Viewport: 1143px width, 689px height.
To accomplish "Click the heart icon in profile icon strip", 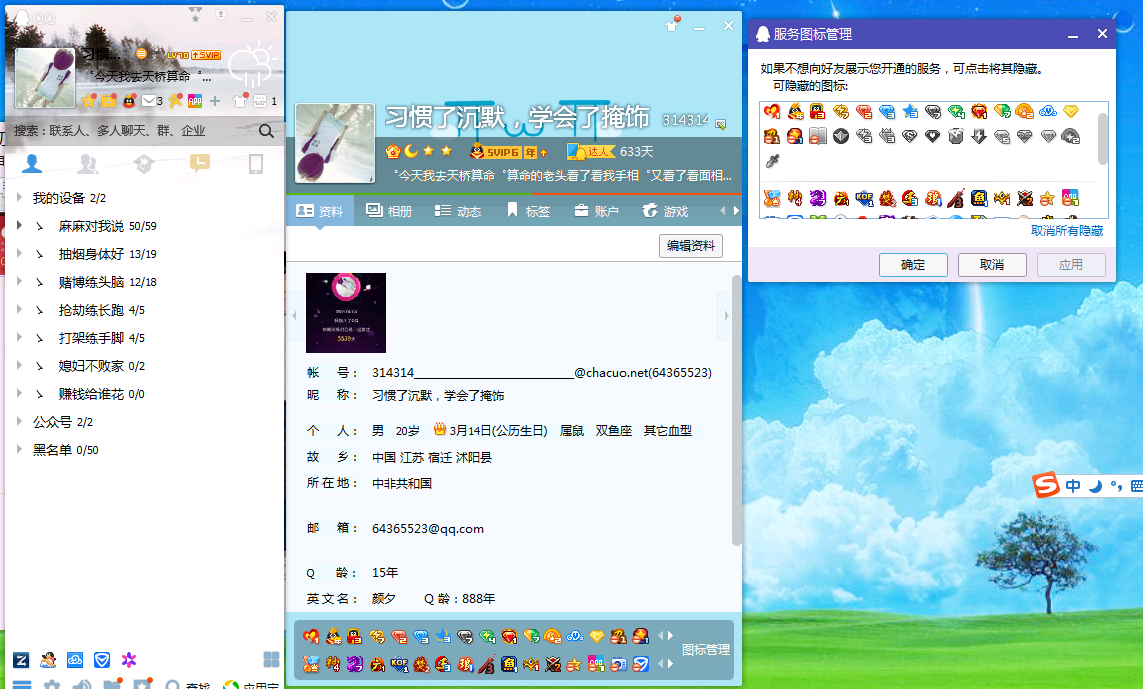I will pos(311,637).
